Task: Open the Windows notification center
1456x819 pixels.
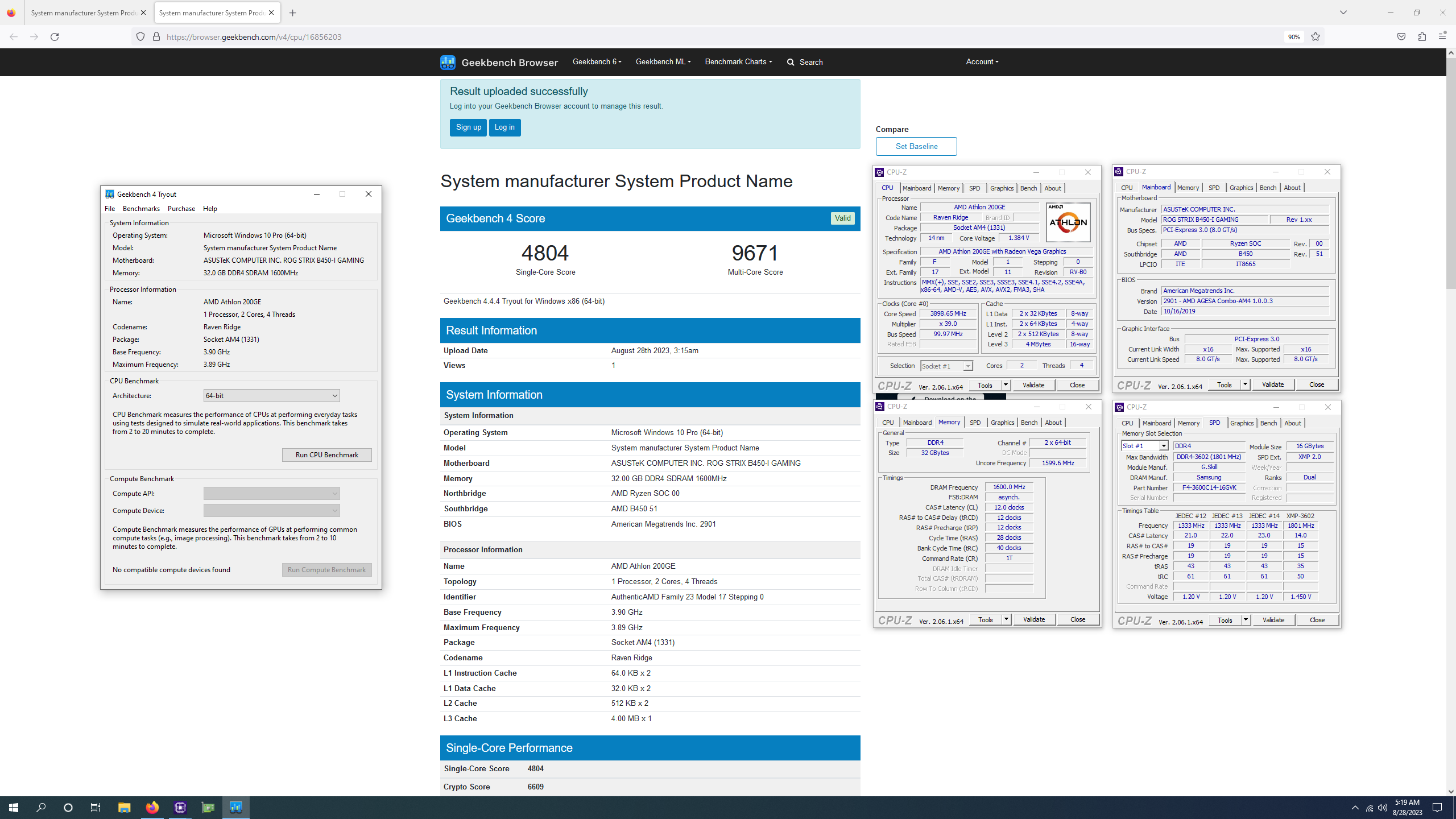Action: [1437, 808]
